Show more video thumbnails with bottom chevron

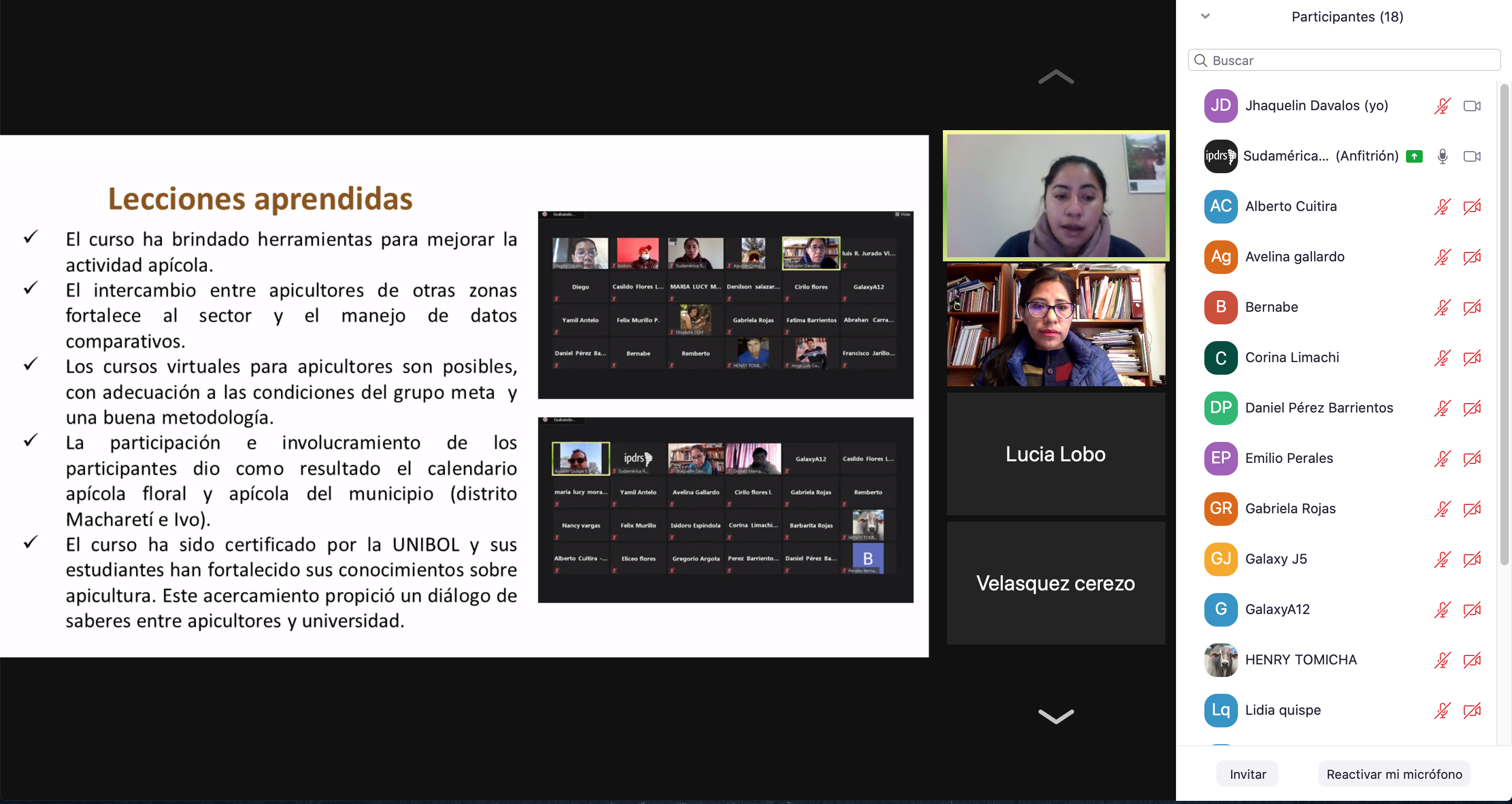tap(1055, 716)
